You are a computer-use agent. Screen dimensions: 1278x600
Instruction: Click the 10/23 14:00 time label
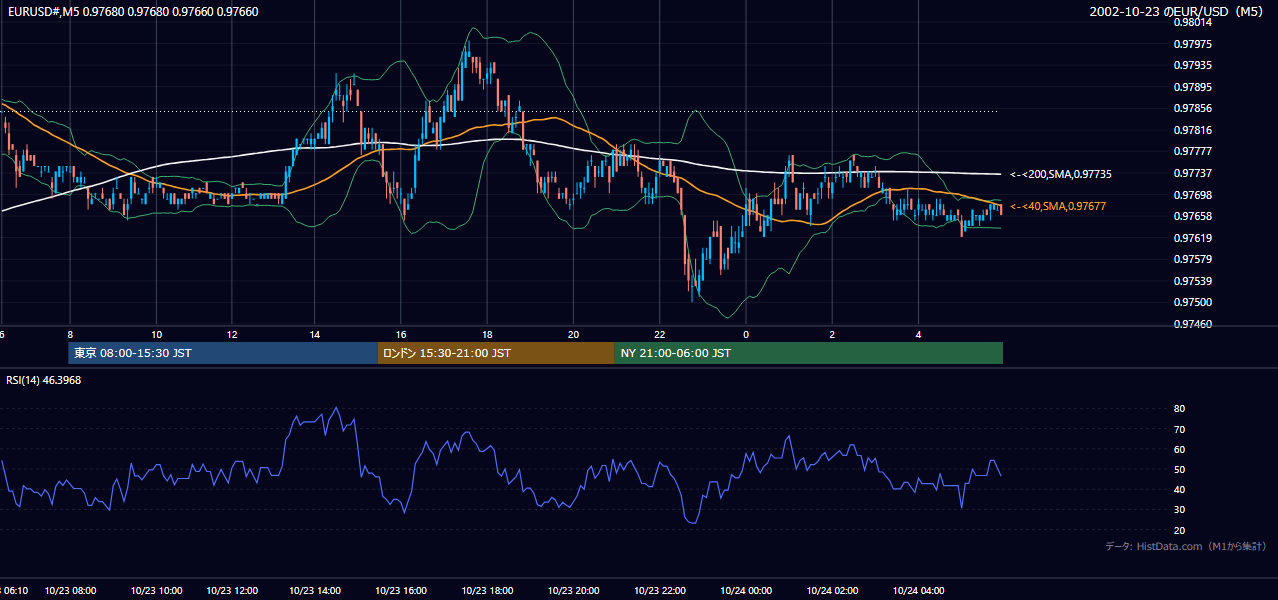[315, 591]
